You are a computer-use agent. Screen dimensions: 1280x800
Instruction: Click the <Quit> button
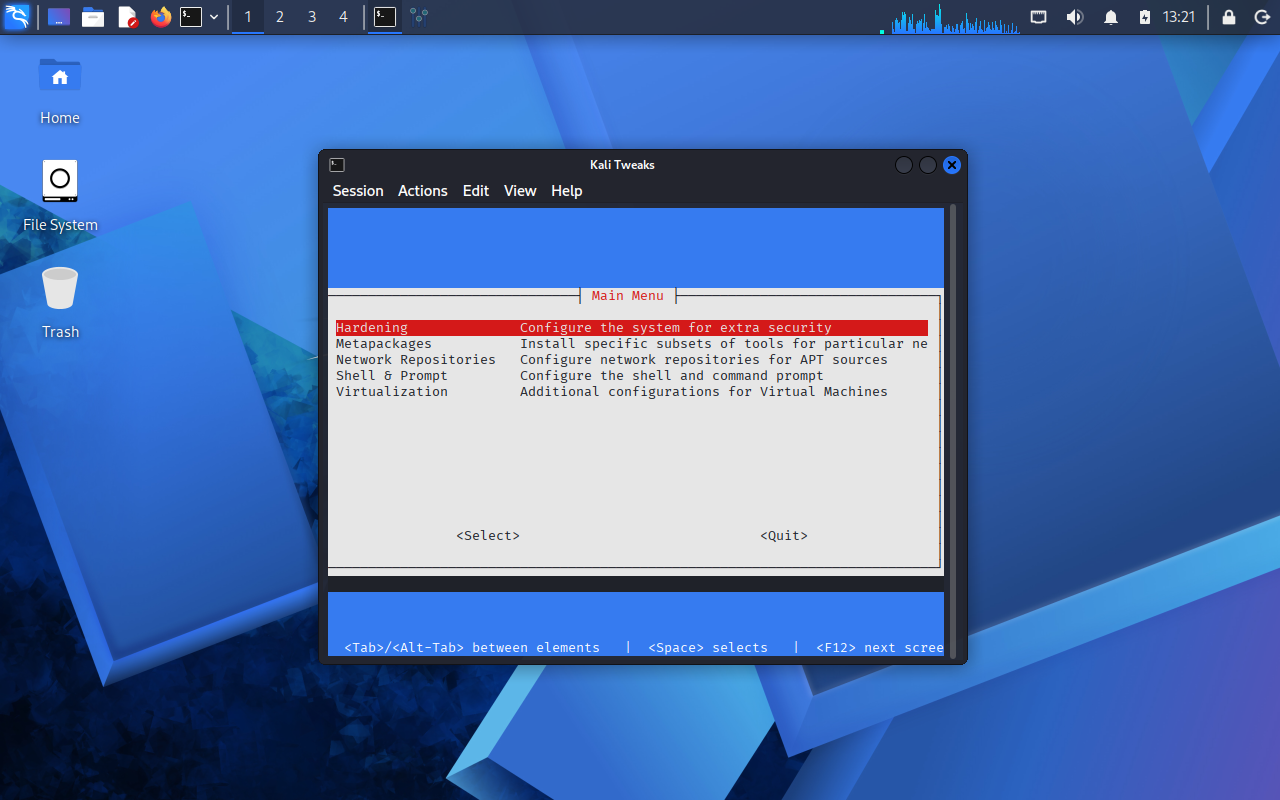pyautogui.click(x=784, y=536)
